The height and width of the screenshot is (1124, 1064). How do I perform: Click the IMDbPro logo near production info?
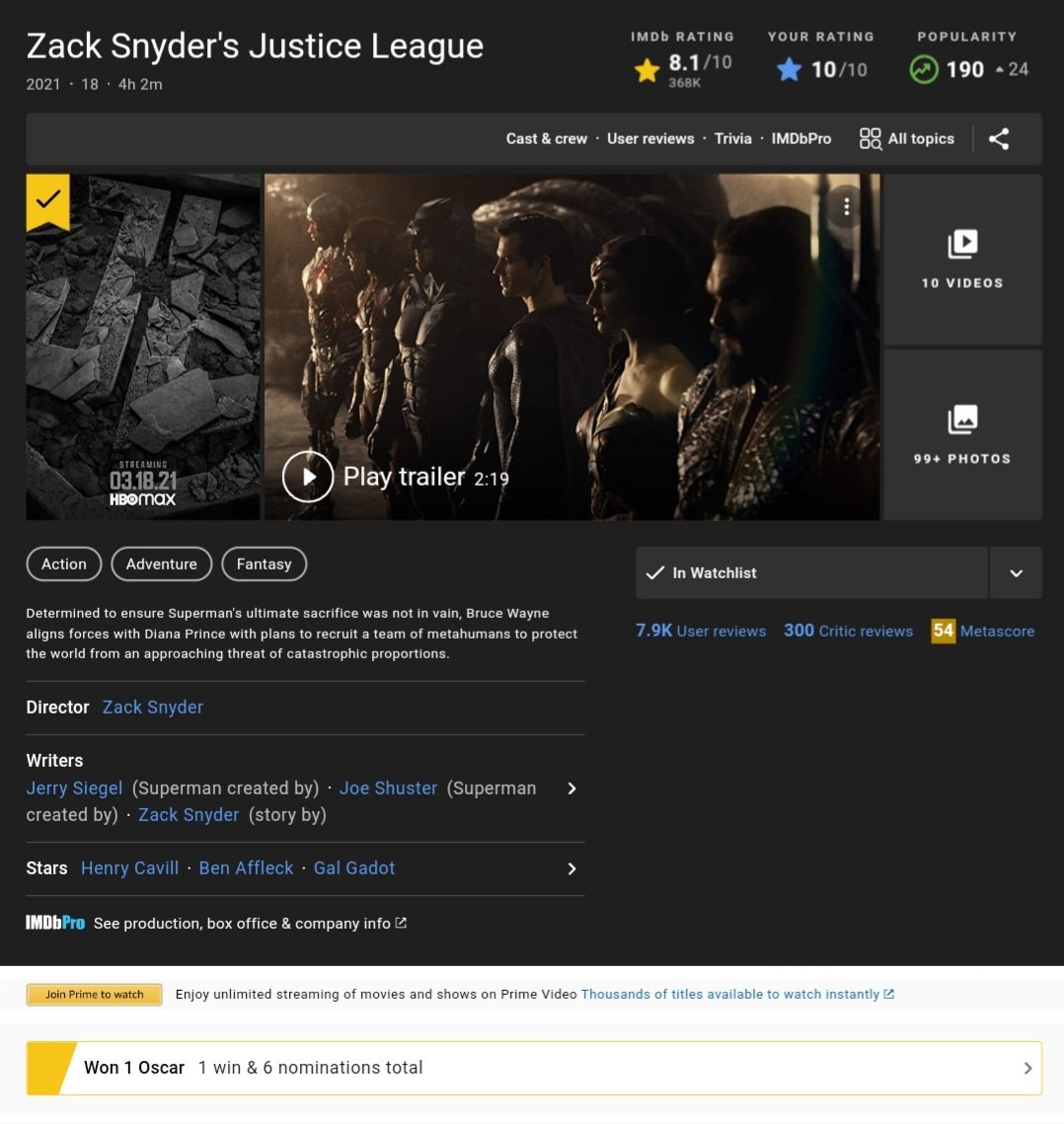coord(55,924)
